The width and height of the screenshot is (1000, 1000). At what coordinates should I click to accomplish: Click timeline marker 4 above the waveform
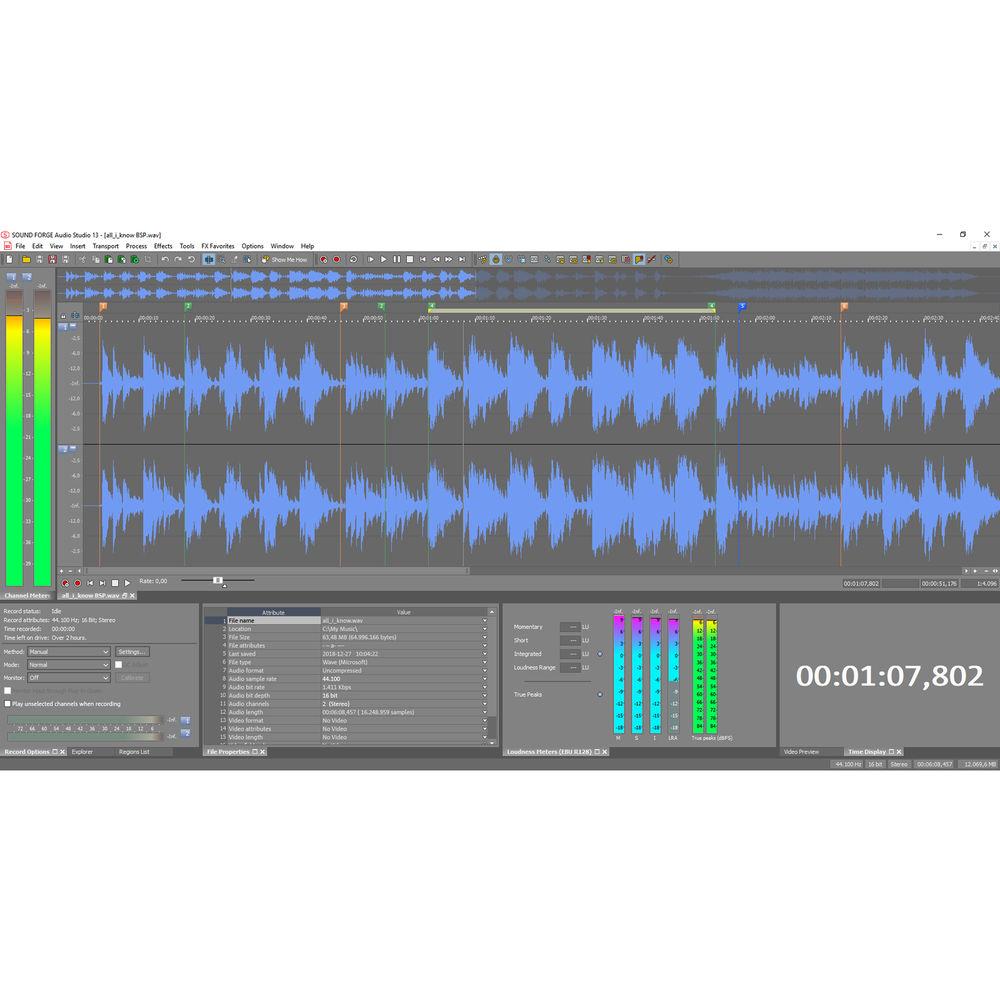point(432,305)
